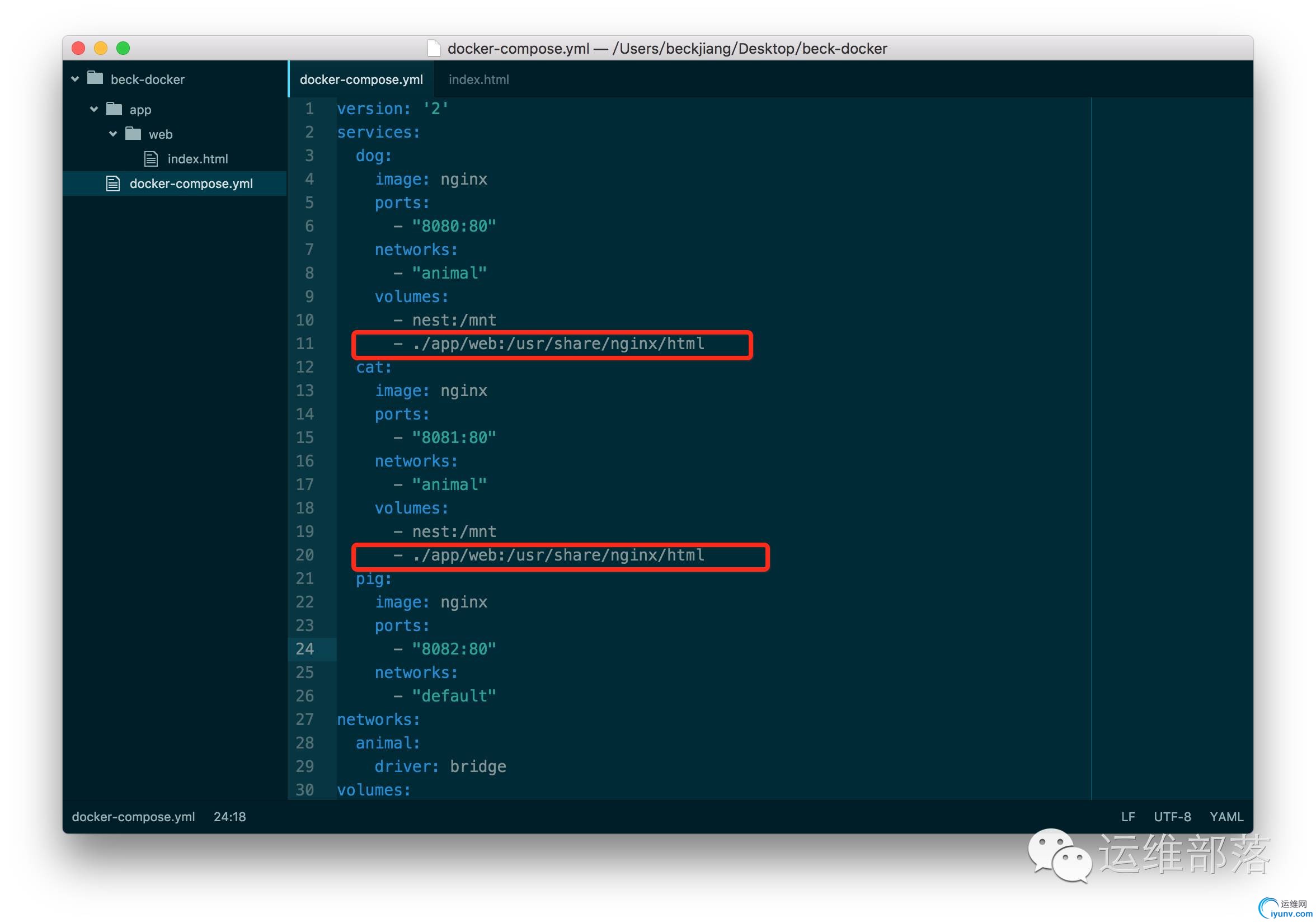This screenshot has width=1316, height=923.
Task: Select the app folder label
Action: (x=140, y=110)
